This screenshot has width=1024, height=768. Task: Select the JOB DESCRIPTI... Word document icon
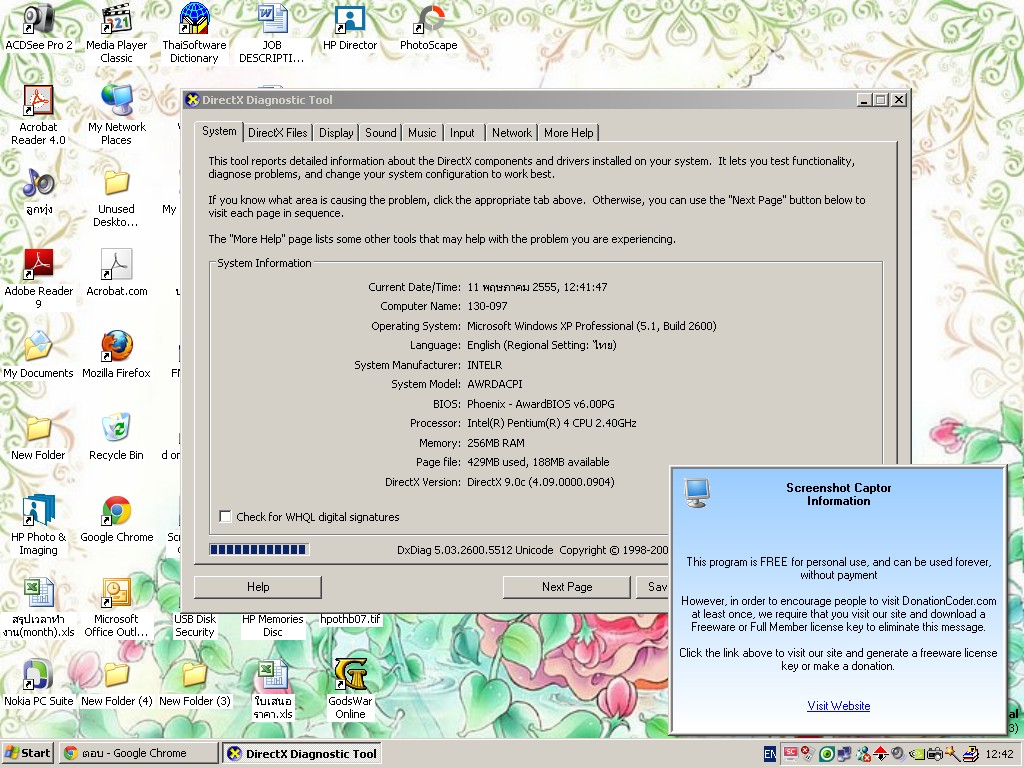pos(272,33)
